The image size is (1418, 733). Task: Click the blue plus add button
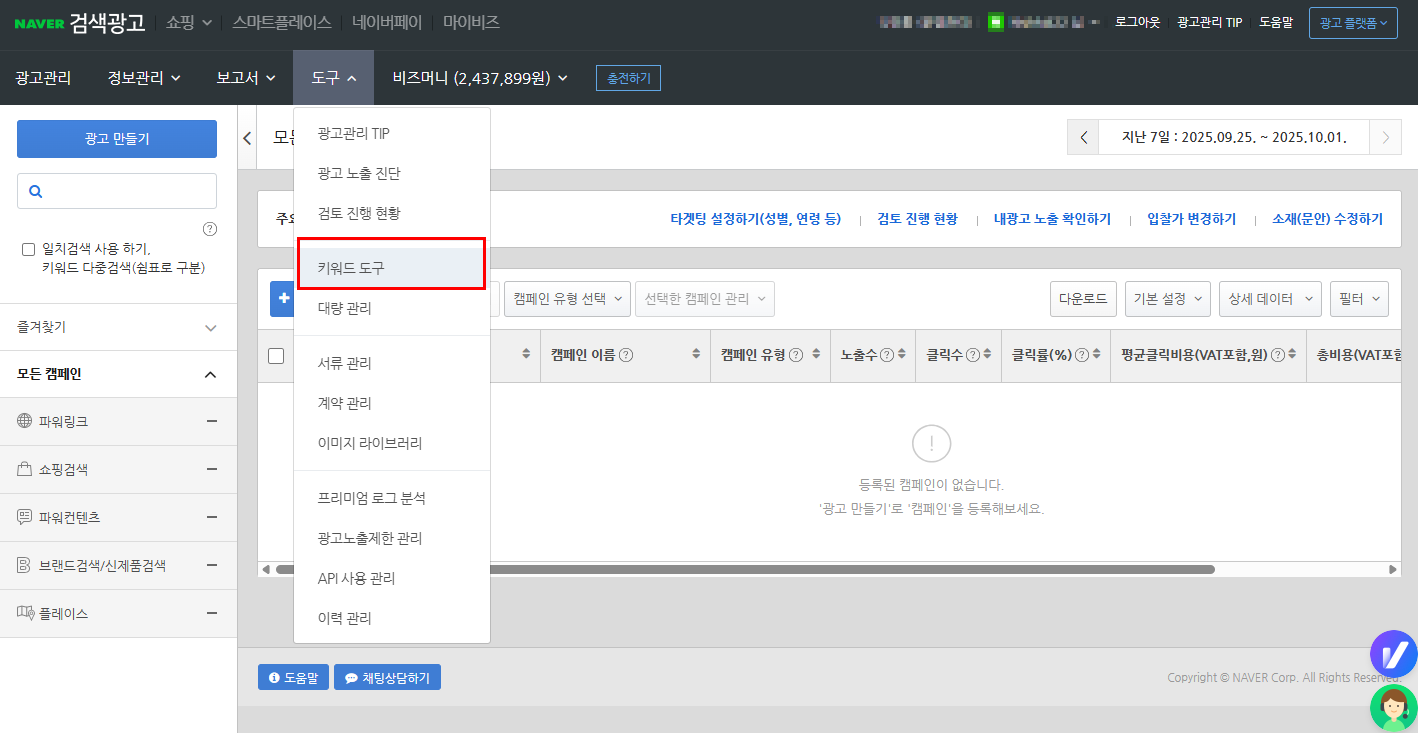click(283, 298)
